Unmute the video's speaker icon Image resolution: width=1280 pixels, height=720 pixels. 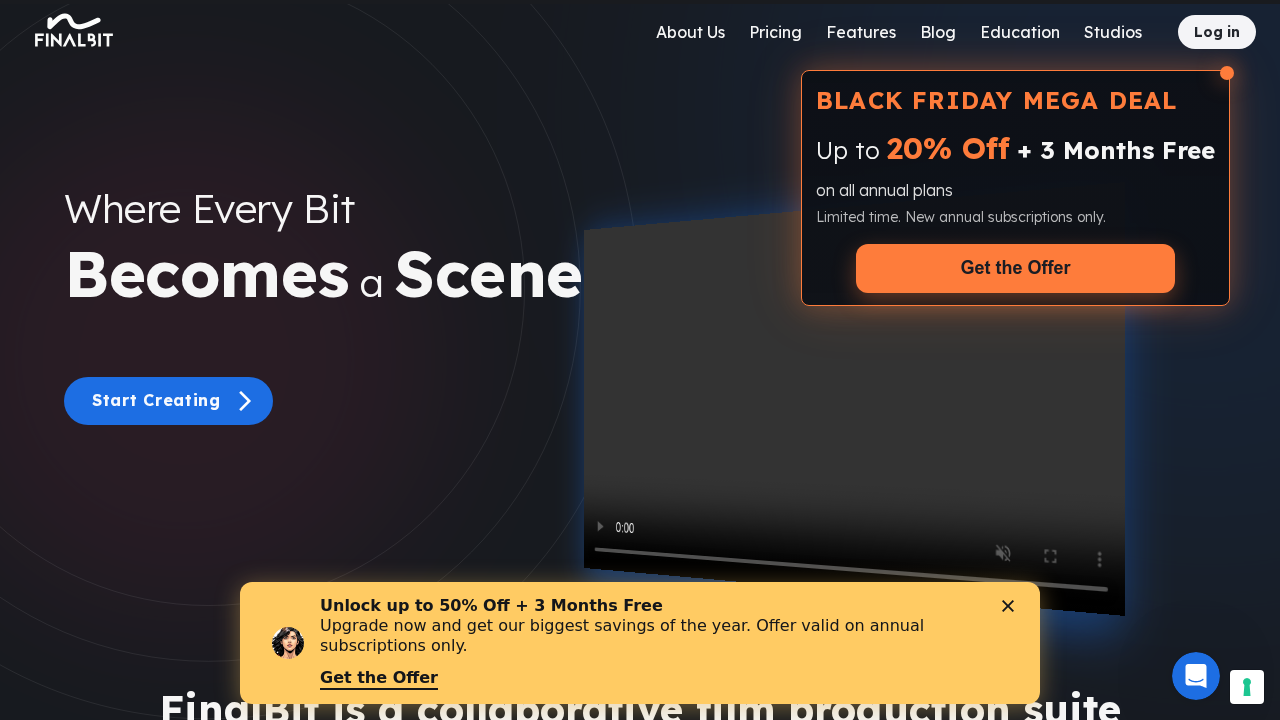coord(1003,553)
